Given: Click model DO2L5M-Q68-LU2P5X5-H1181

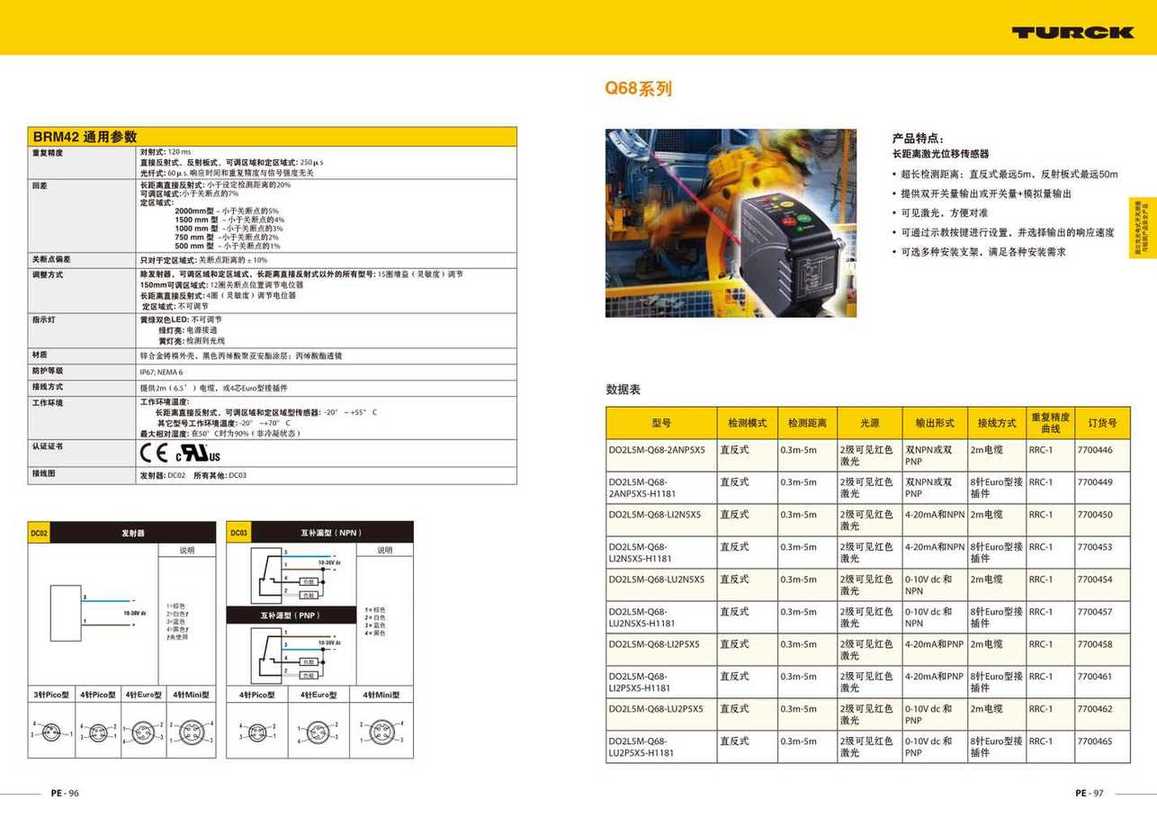Looking at the screenshot, I should 640,747.
